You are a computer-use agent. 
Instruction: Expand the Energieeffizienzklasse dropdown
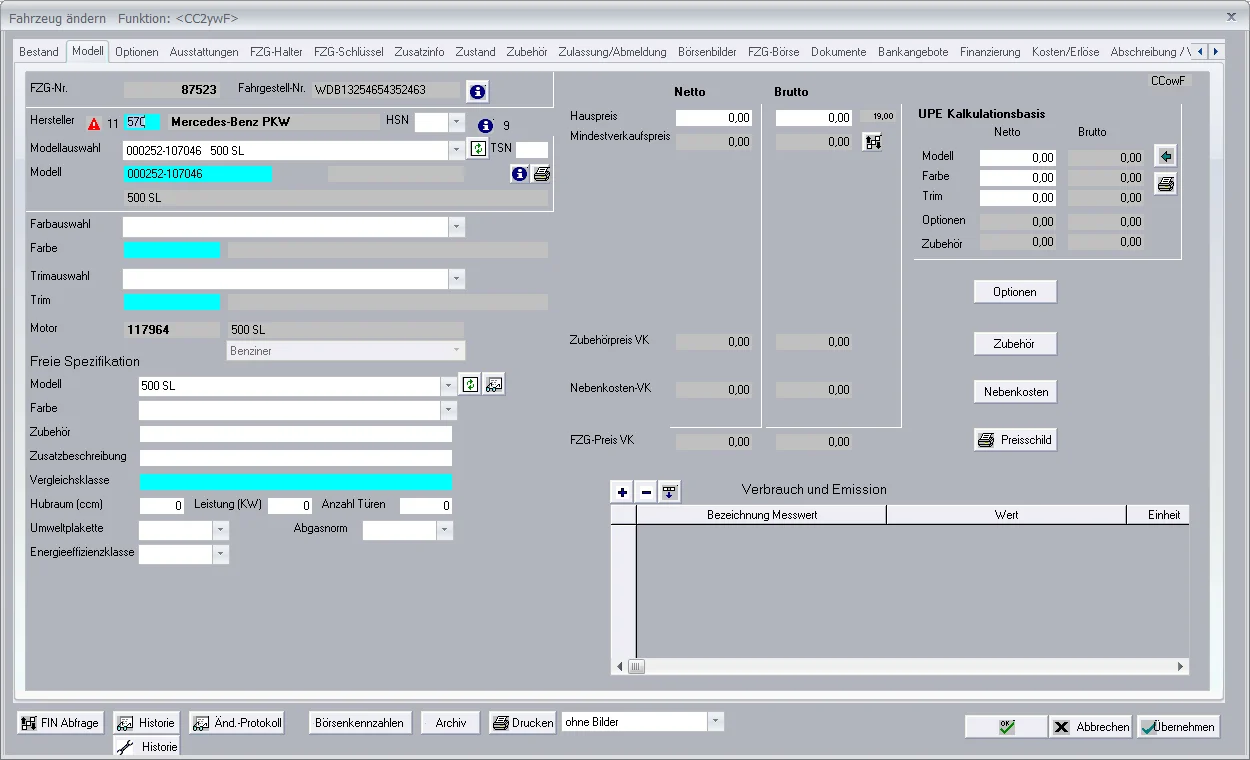[221, 554]
